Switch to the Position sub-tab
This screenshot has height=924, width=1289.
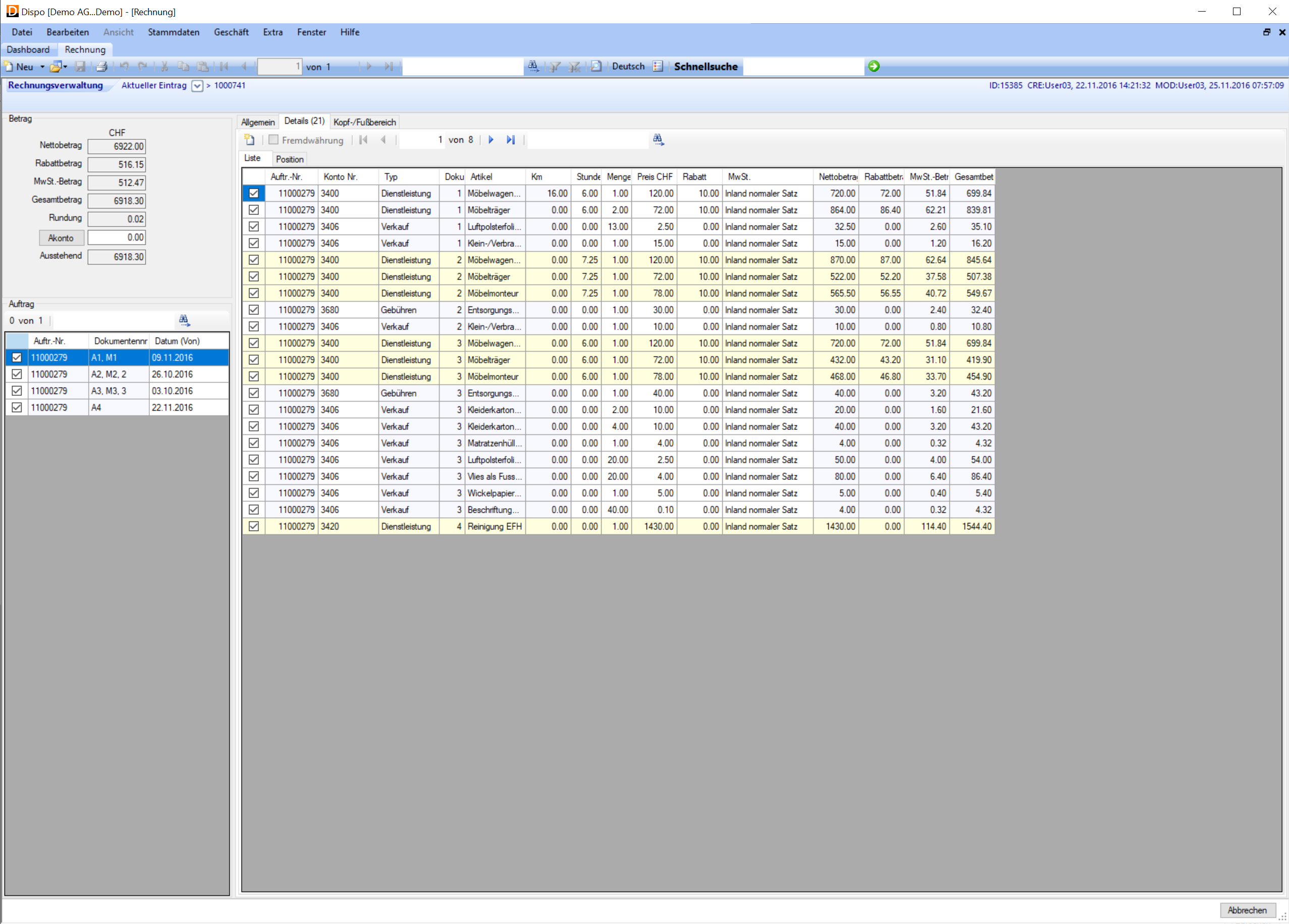[x=289, y=159]
